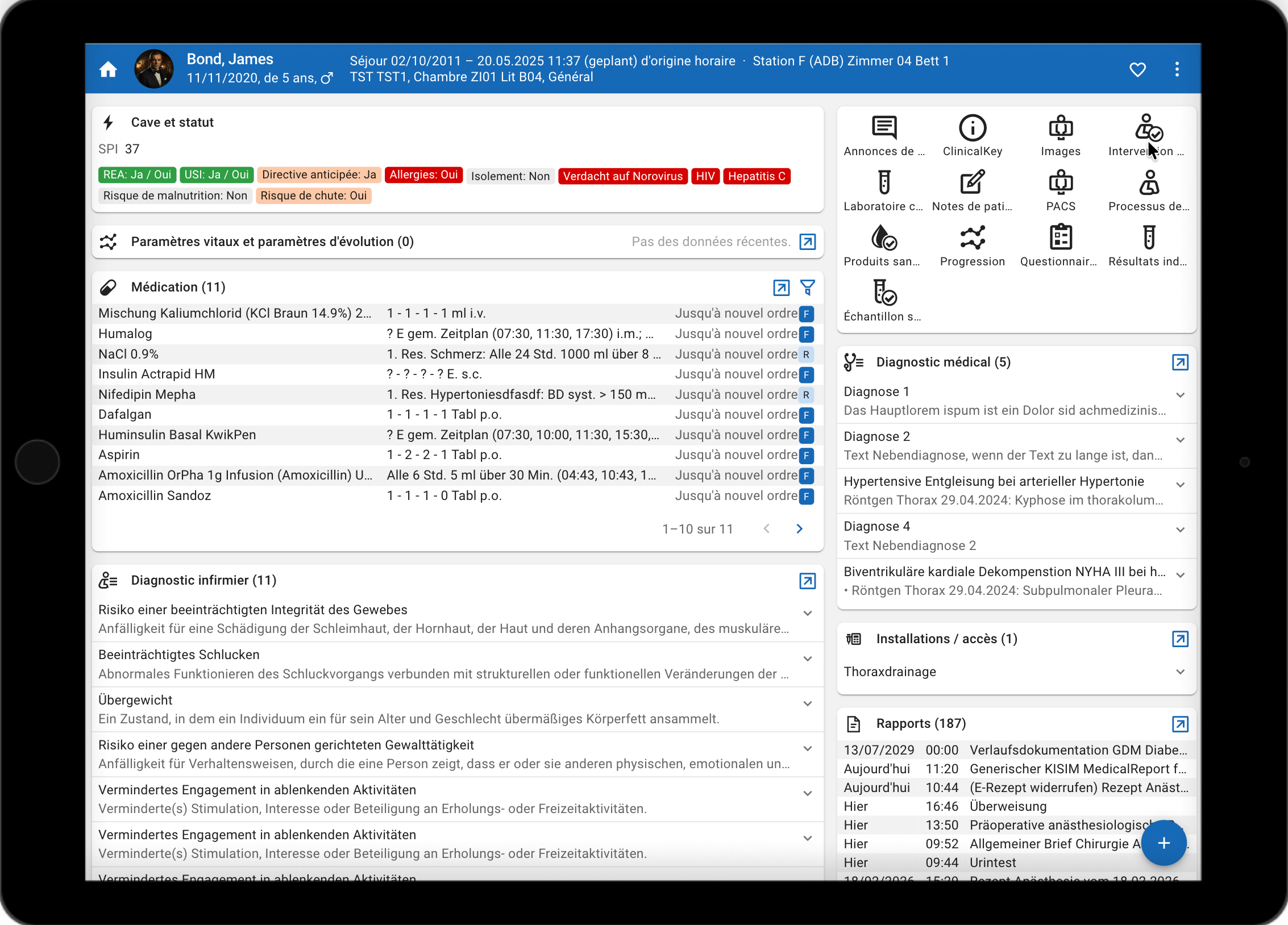This screenshot has height=925, width=1288.
Task: Click the blue plus floating button
Action: click(1164, 843)
